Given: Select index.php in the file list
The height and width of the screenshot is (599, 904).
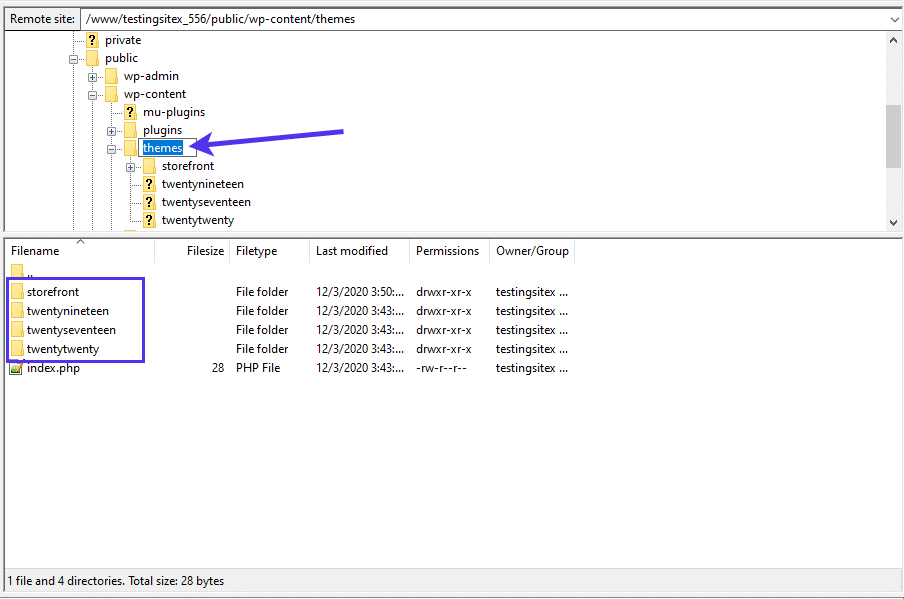Looking at the screenshot, I should [x=52, y=367].
